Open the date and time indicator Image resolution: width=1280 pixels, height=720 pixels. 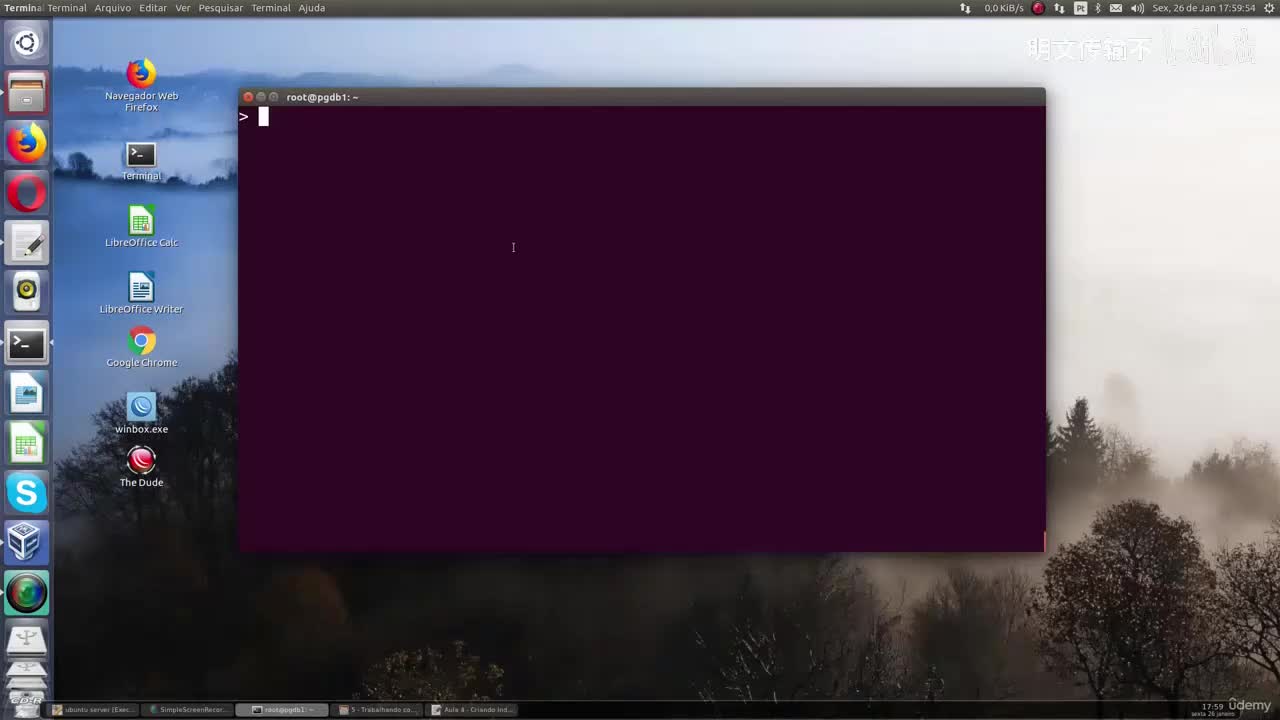(x=1203, y=8)
